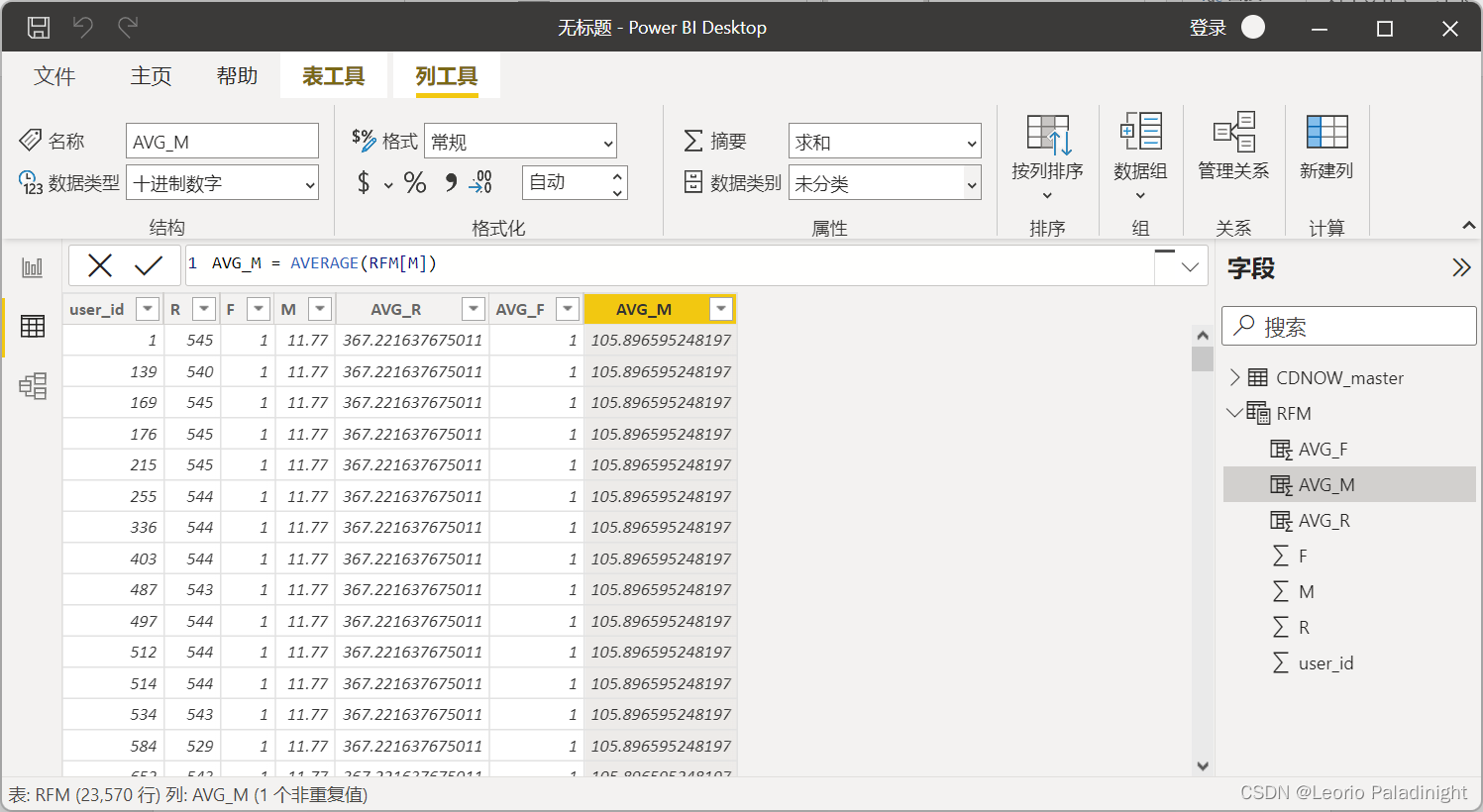The image size is (1483, 812).
Task: Open the AVG_M column filter dropdown
Action: click(721, 309)
